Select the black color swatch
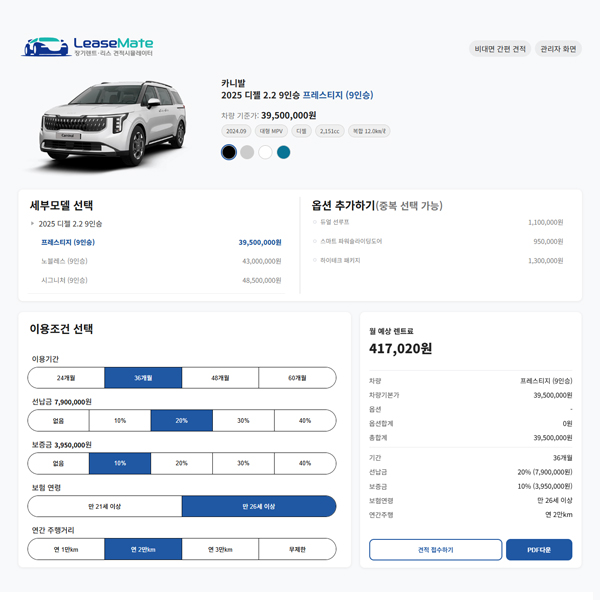The height and width of the screenshot is (600, 600). point(229,152)
